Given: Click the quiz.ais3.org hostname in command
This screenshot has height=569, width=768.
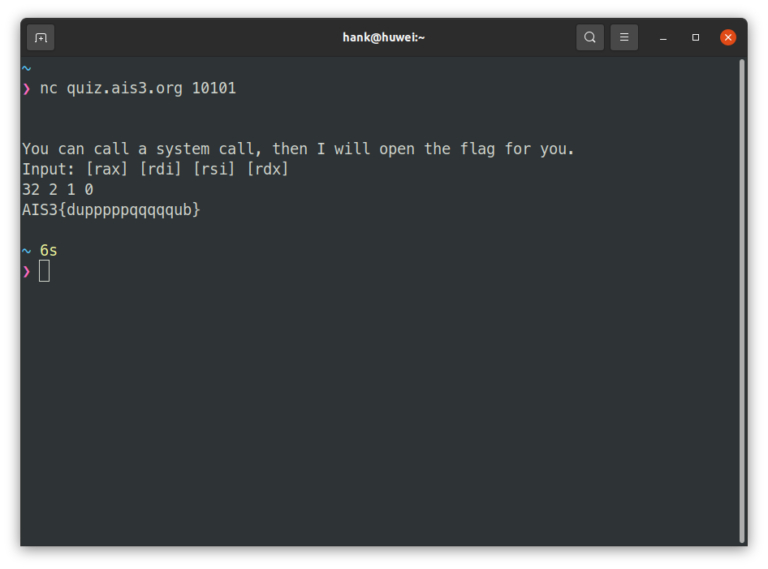Looking at the screenshot, I should [125, 89].
